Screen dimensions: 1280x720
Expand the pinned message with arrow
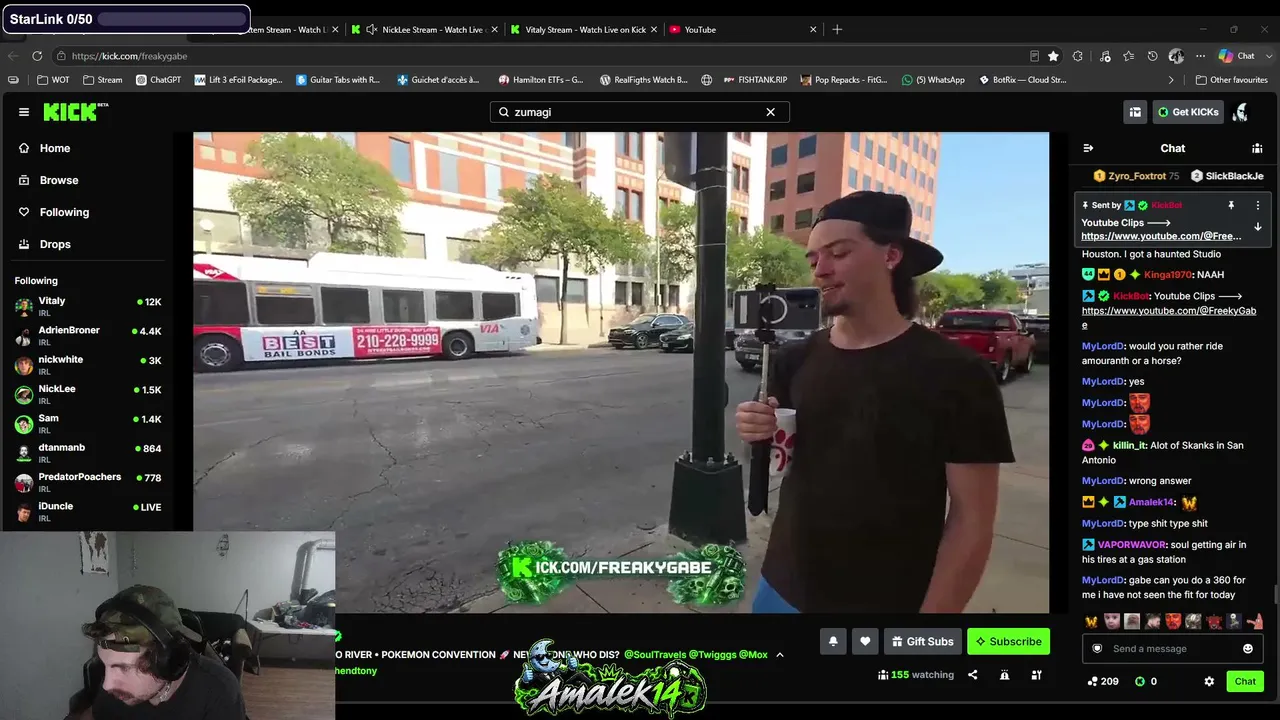(1258, 227)
